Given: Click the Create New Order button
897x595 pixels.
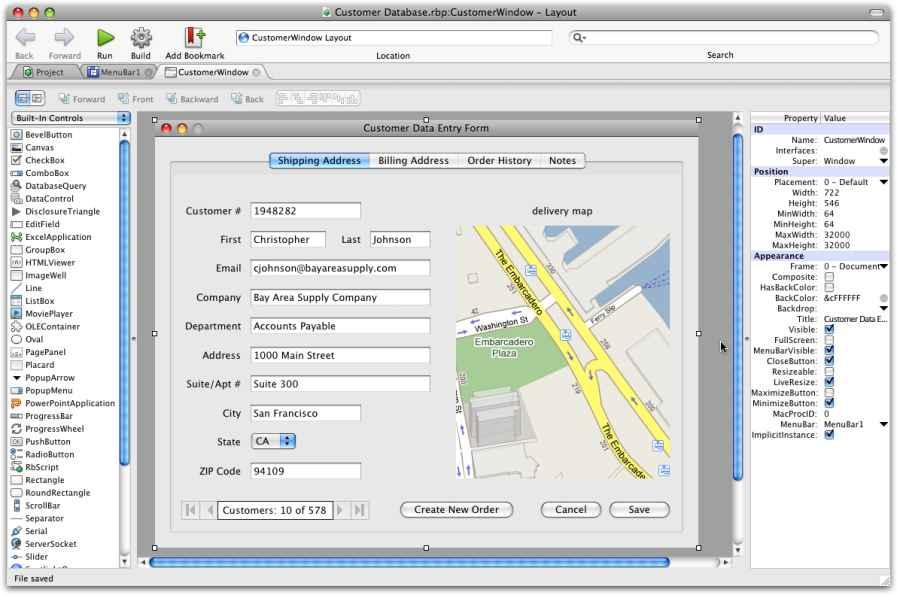Looking at the screenshot, I should pos(456,510).
